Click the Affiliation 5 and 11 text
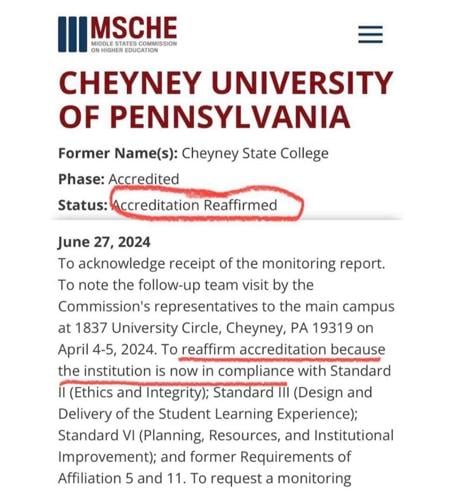 tap(121, 478)
